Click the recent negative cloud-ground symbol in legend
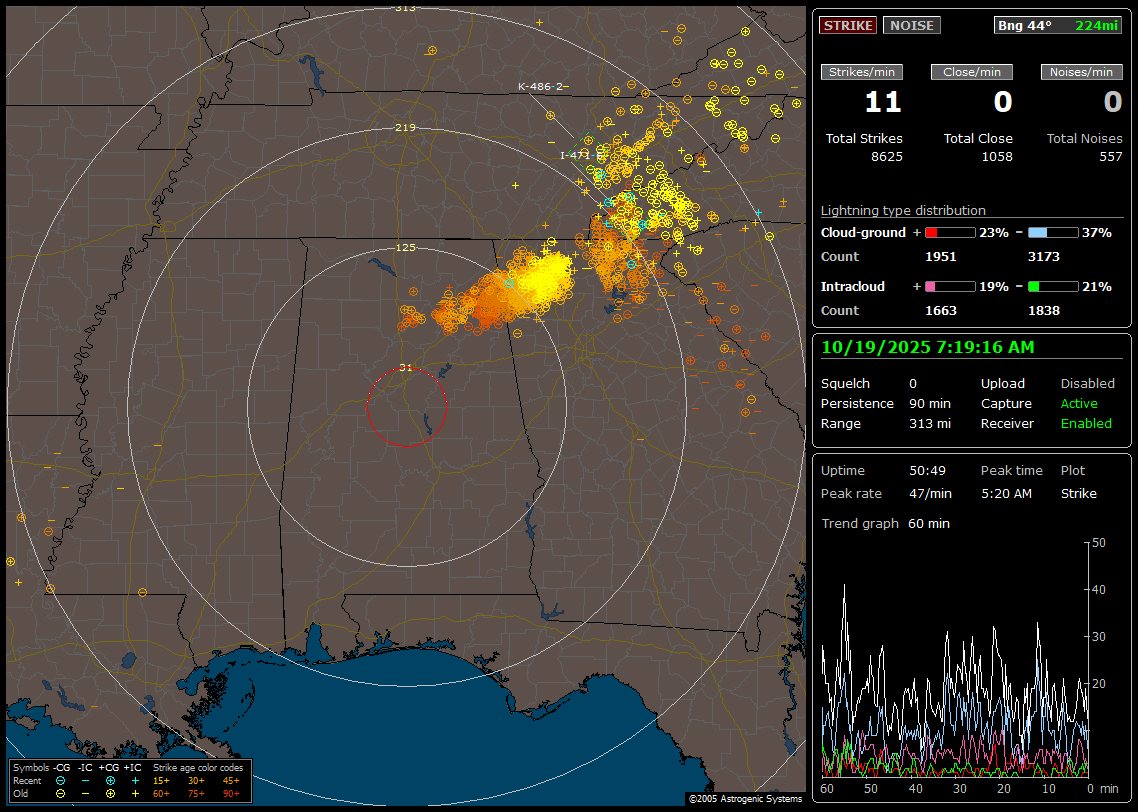This screenshot has height=812, width=1138. pyautogui.click(x=61, y=780)
